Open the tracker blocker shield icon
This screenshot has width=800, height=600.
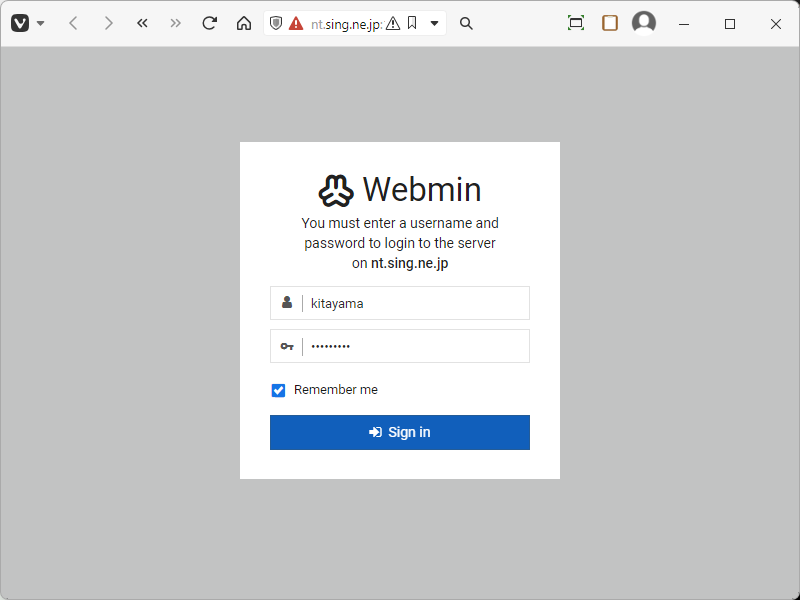click(x=276, y=23)
